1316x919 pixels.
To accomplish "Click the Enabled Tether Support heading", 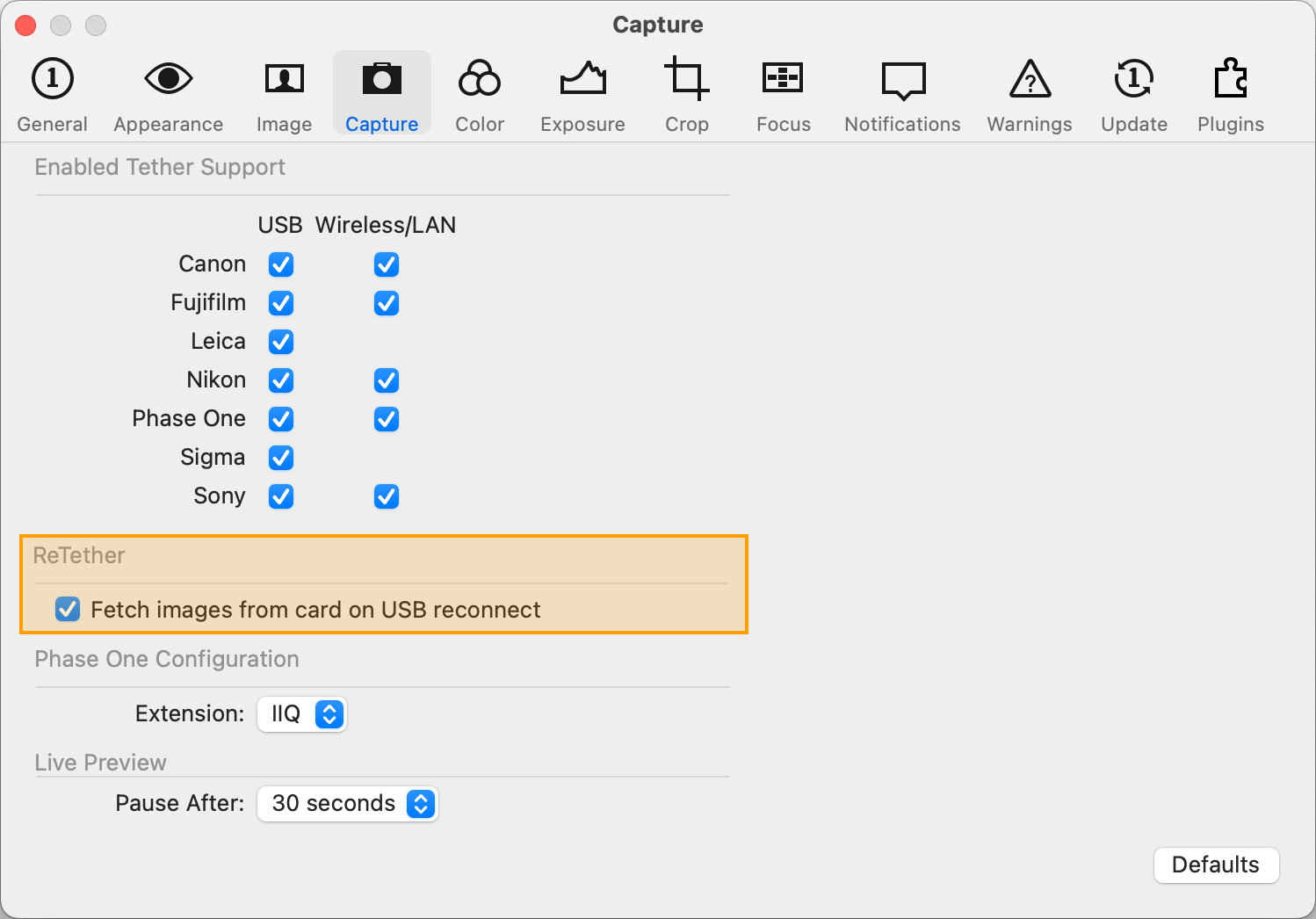I will [160, 167].
